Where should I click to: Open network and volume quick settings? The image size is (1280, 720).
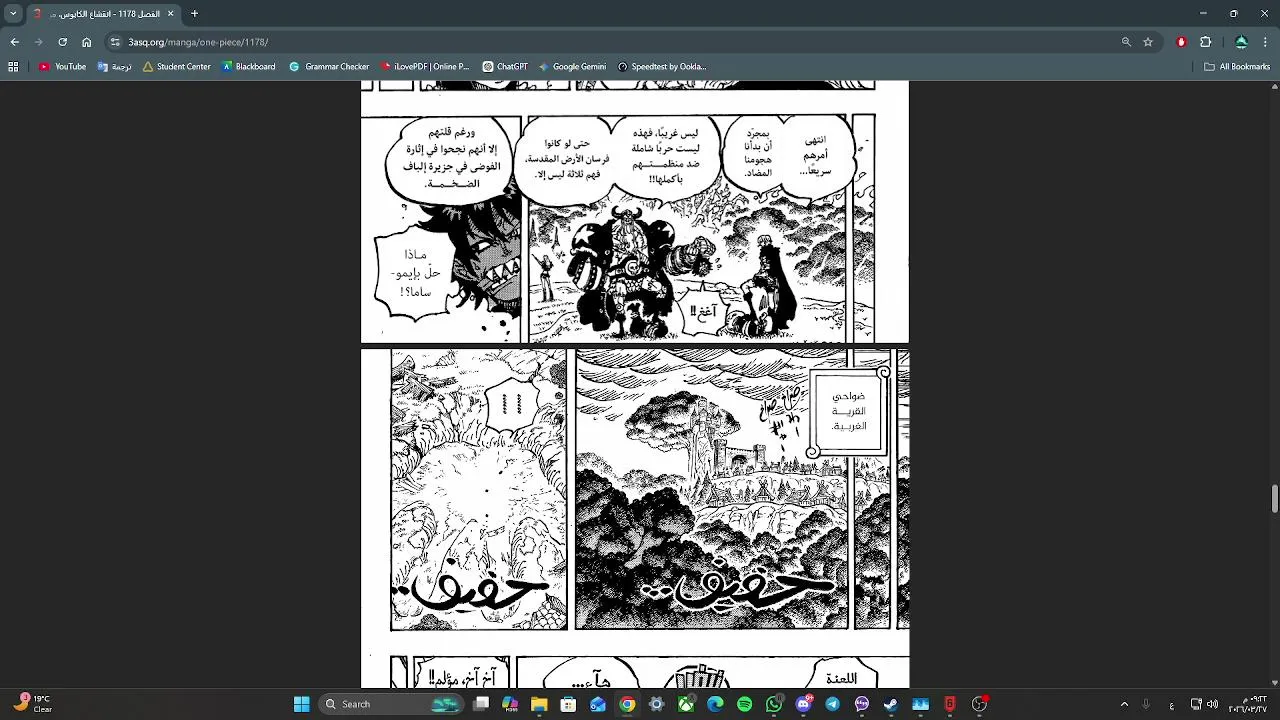pos(1204,704)
